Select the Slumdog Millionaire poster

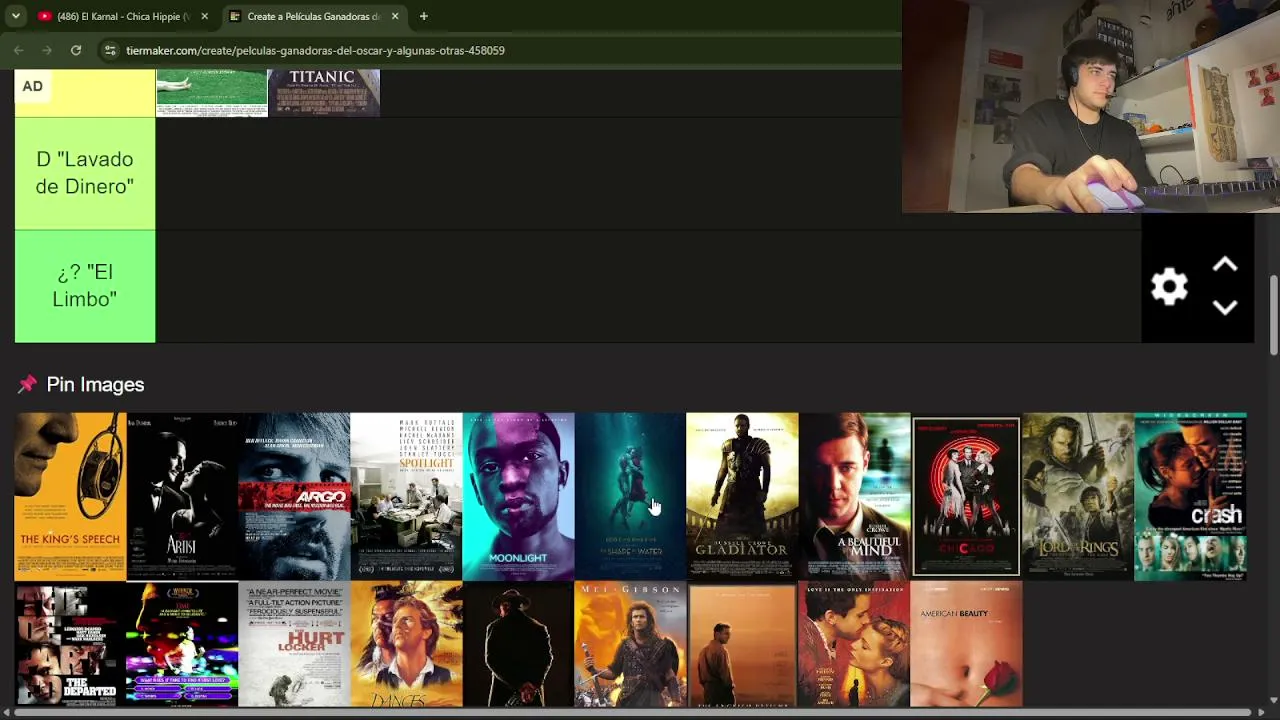[182, 644]
